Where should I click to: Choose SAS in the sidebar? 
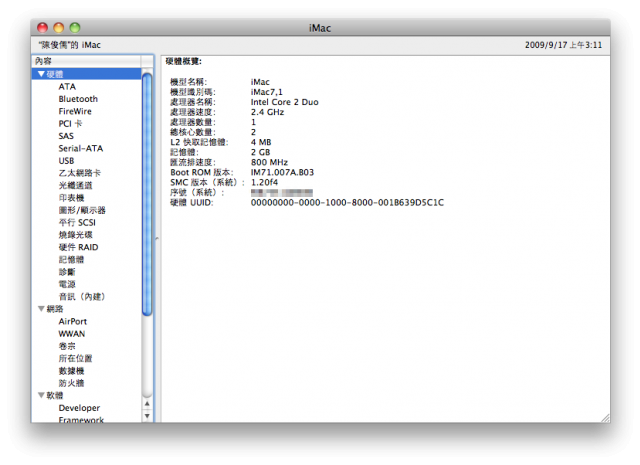[66, 136]
